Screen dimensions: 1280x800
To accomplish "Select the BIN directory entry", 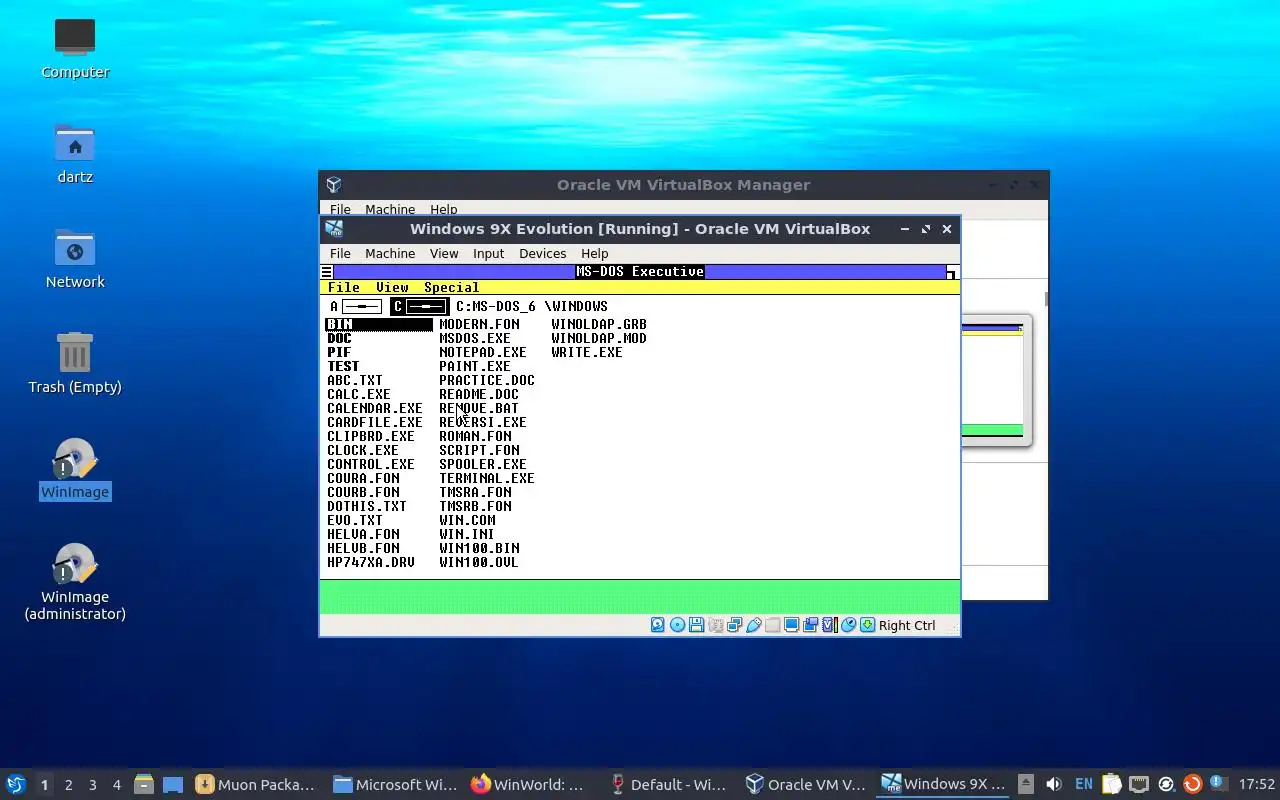I will (378, 324).
